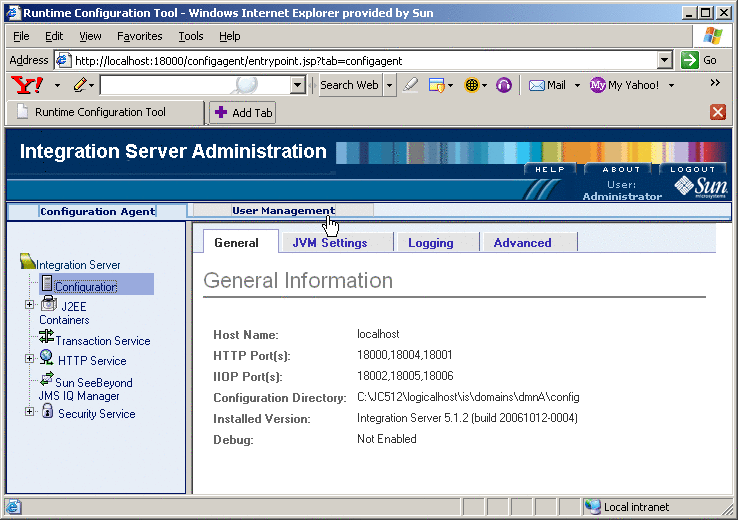
Task: Click the Mail envelope icon
Action: [537, 85]
